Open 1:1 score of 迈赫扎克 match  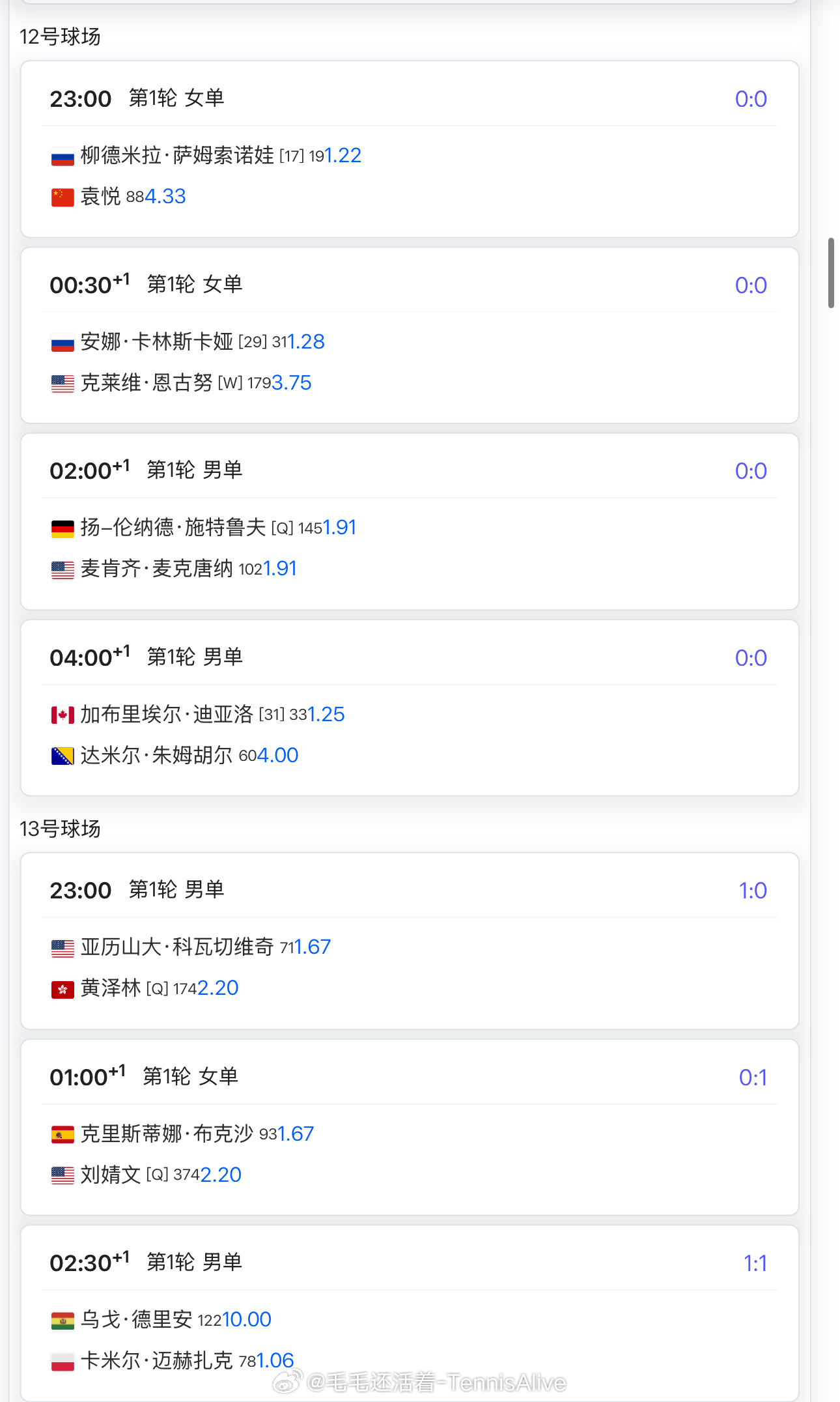pos(755,1264)
